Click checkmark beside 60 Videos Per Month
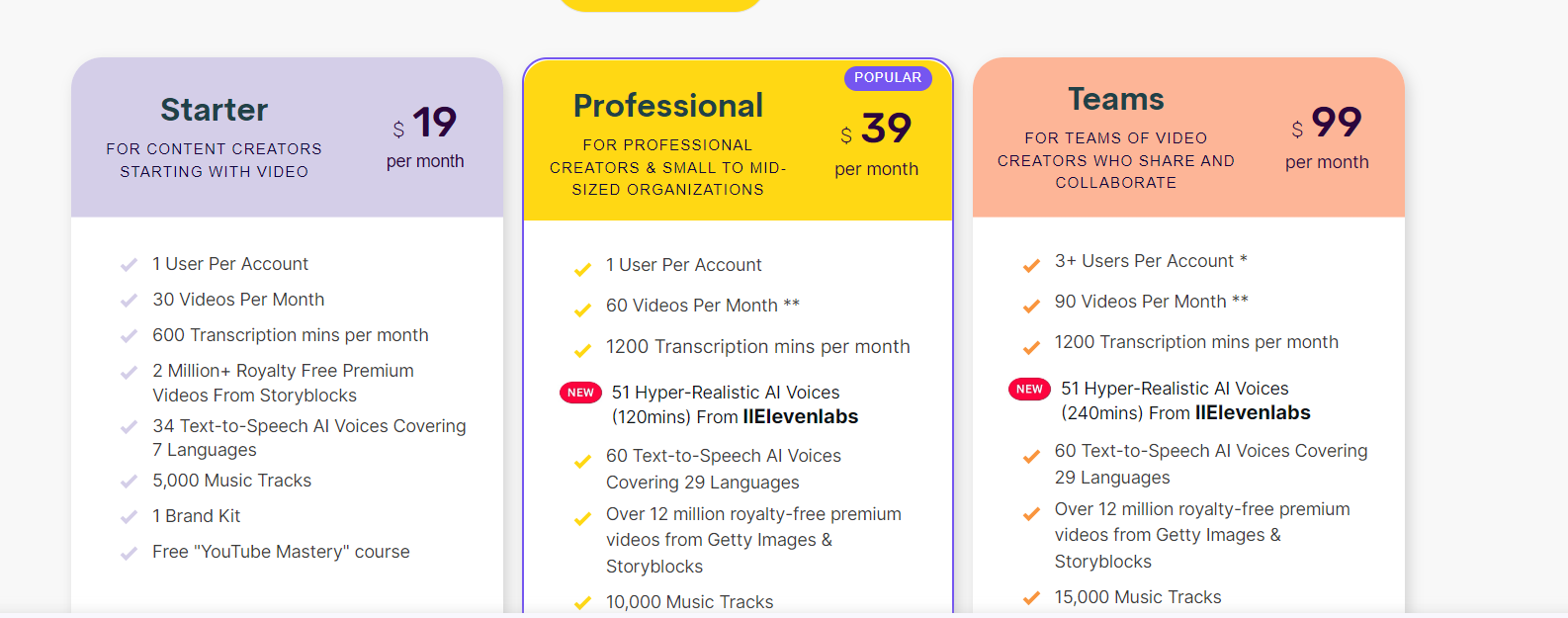 582,309
